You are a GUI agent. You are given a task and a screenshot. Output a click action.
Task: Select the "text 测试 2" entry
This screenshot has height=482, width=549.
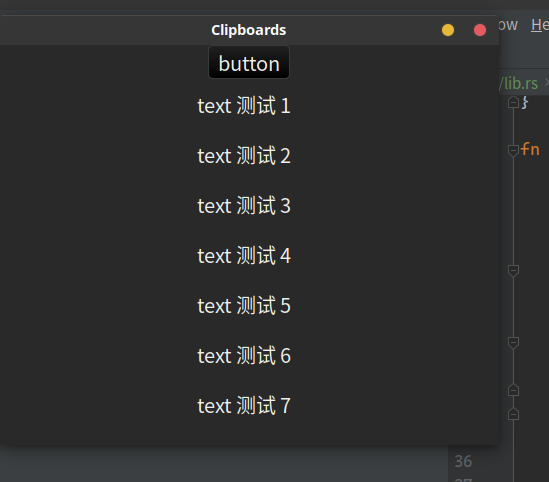coord(244,155)
